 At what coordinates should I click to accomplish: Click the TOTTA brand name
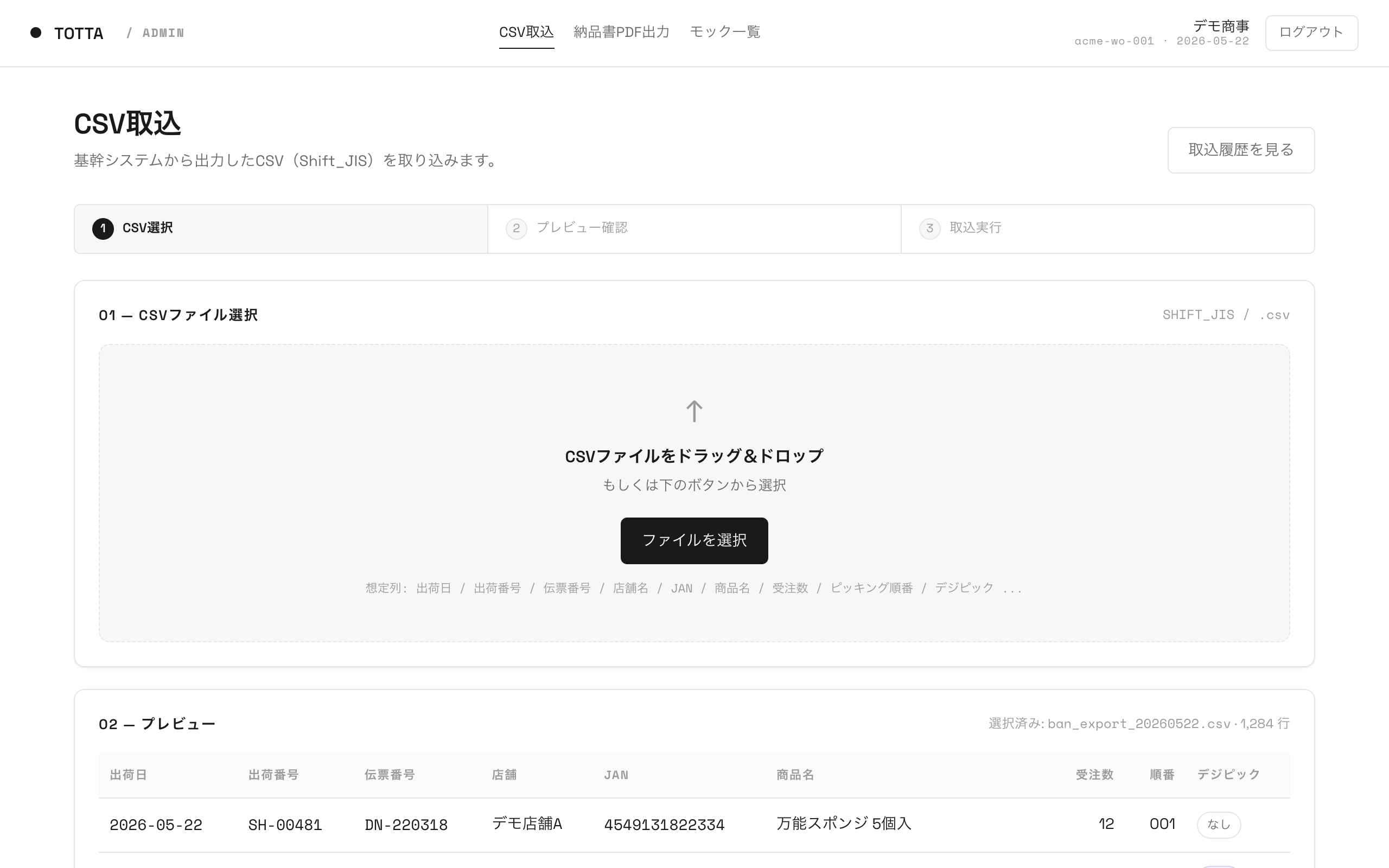79,33
